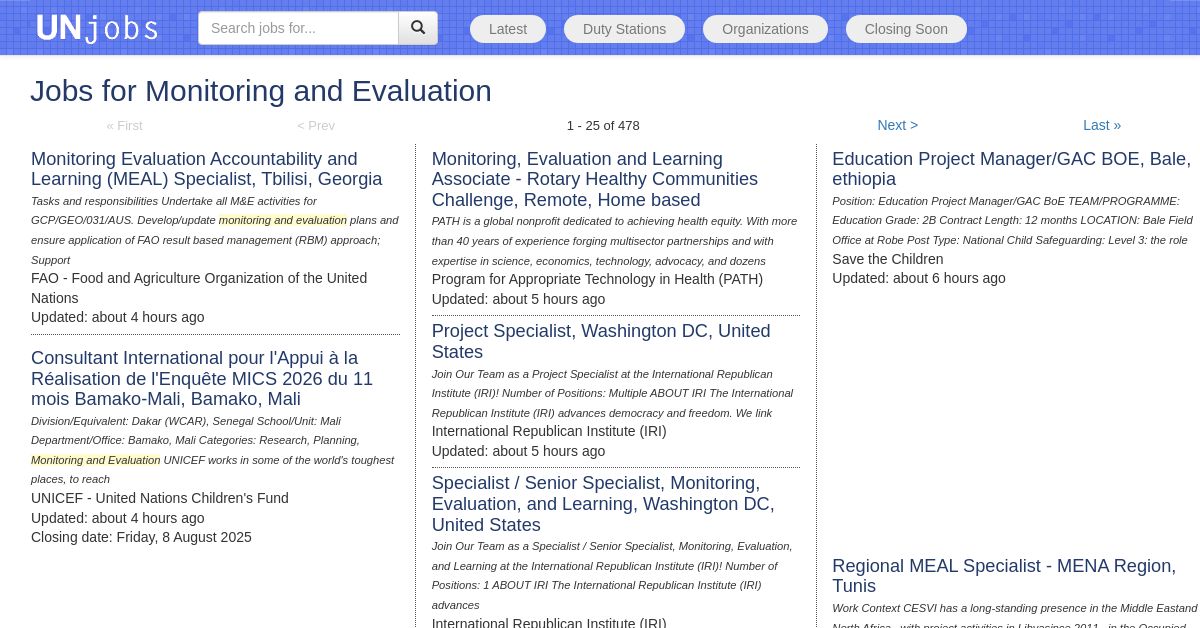Screen dimensions: 1200x628
Task: Click highlighted Monitoring and Evaluation in UNICEF description
Action: (96, 460)
